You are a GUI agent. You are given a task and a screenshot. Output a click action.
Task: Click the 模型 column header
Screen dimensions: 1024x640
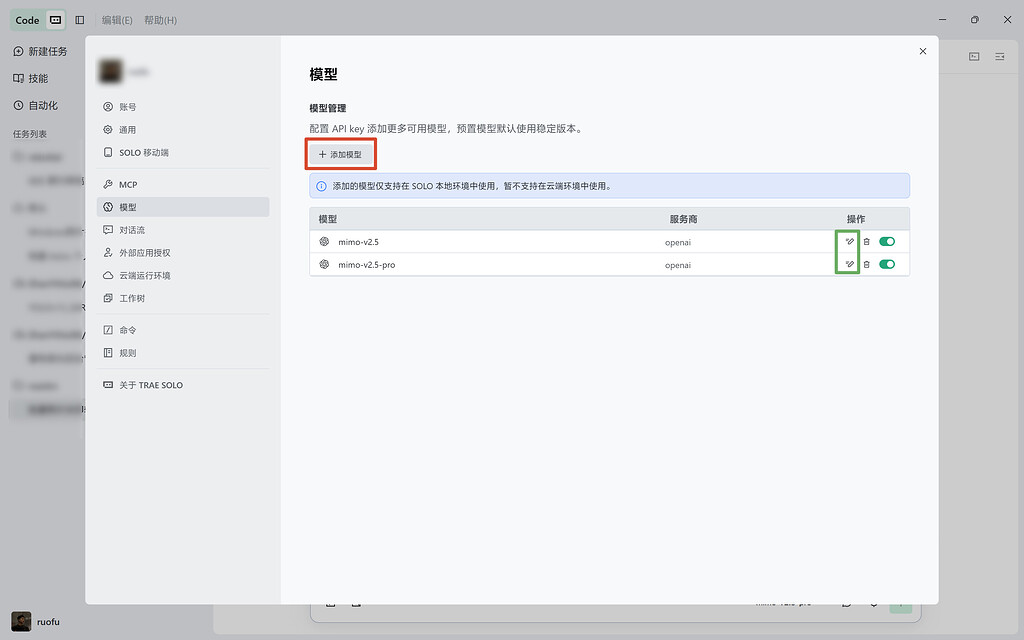click(328, 219)
